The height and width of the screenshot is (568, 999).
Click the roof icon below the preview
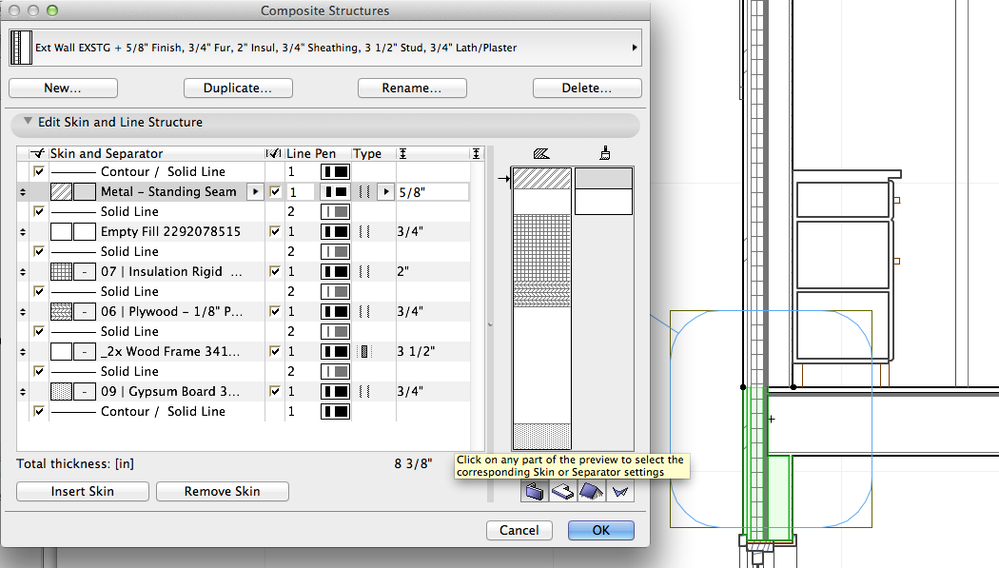[x=592, y=491]
